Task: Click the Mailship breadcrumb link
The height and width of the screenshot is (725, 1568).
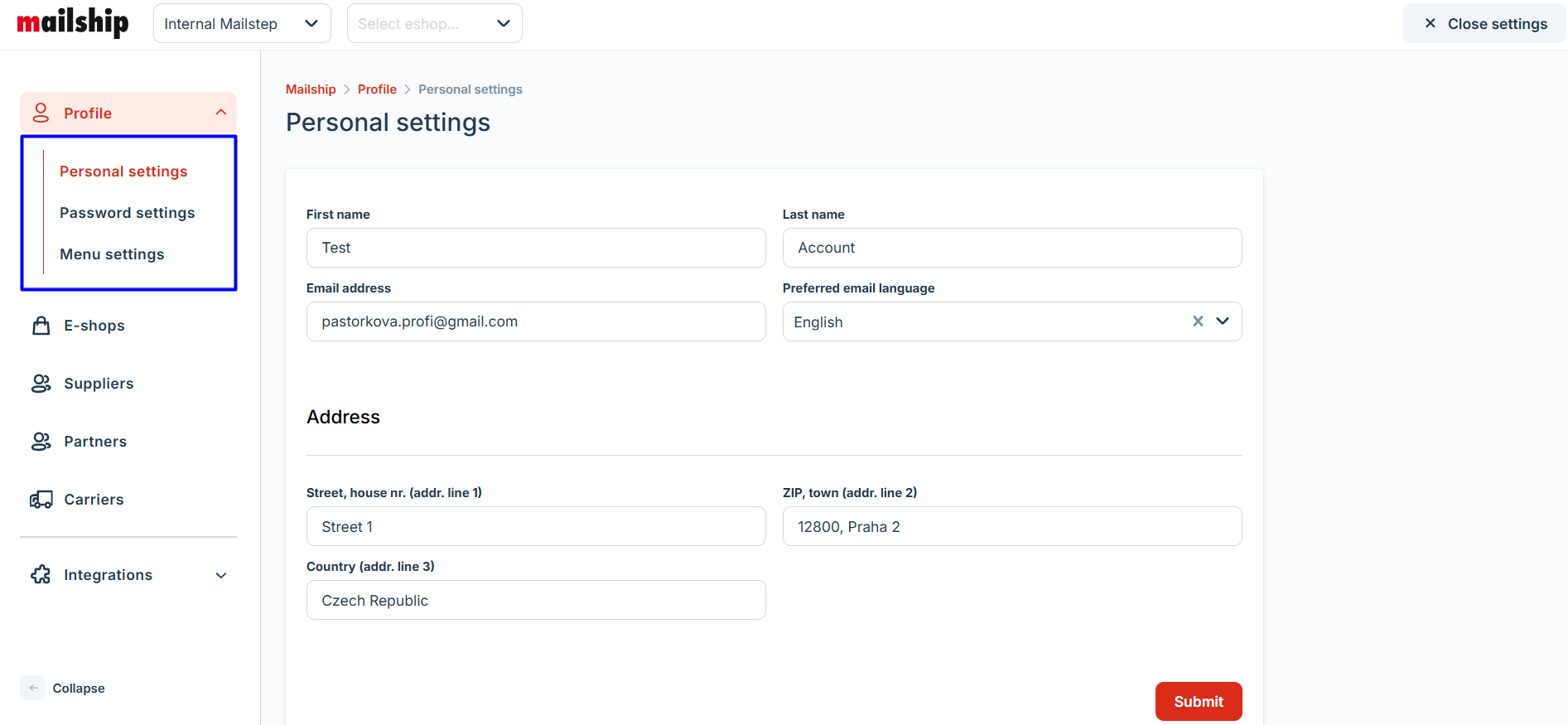Action: pyautogui.click(x=311, y=89)
